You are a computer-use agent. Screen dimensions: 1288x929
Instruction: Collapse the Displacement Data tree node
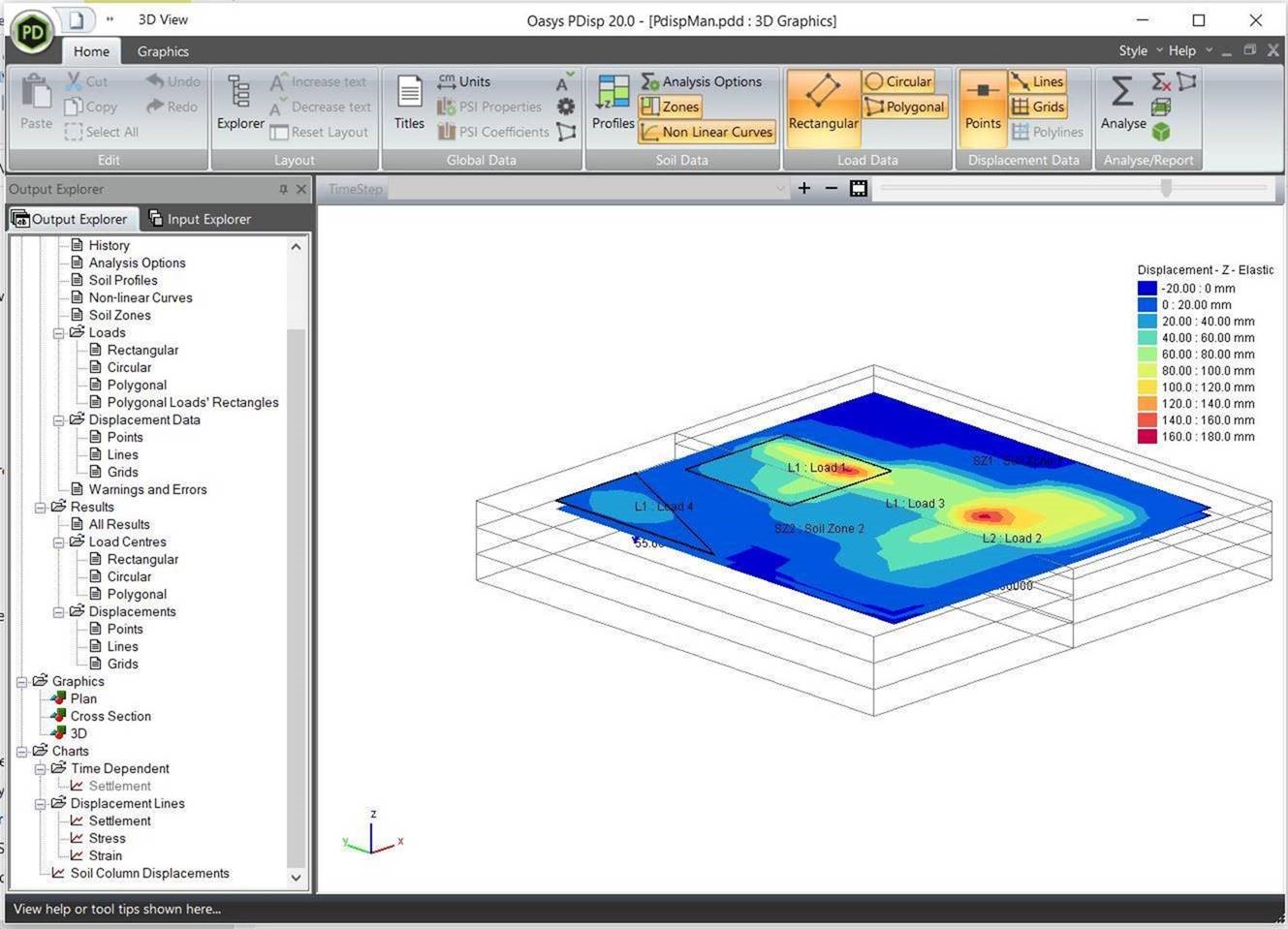point(58,419)
